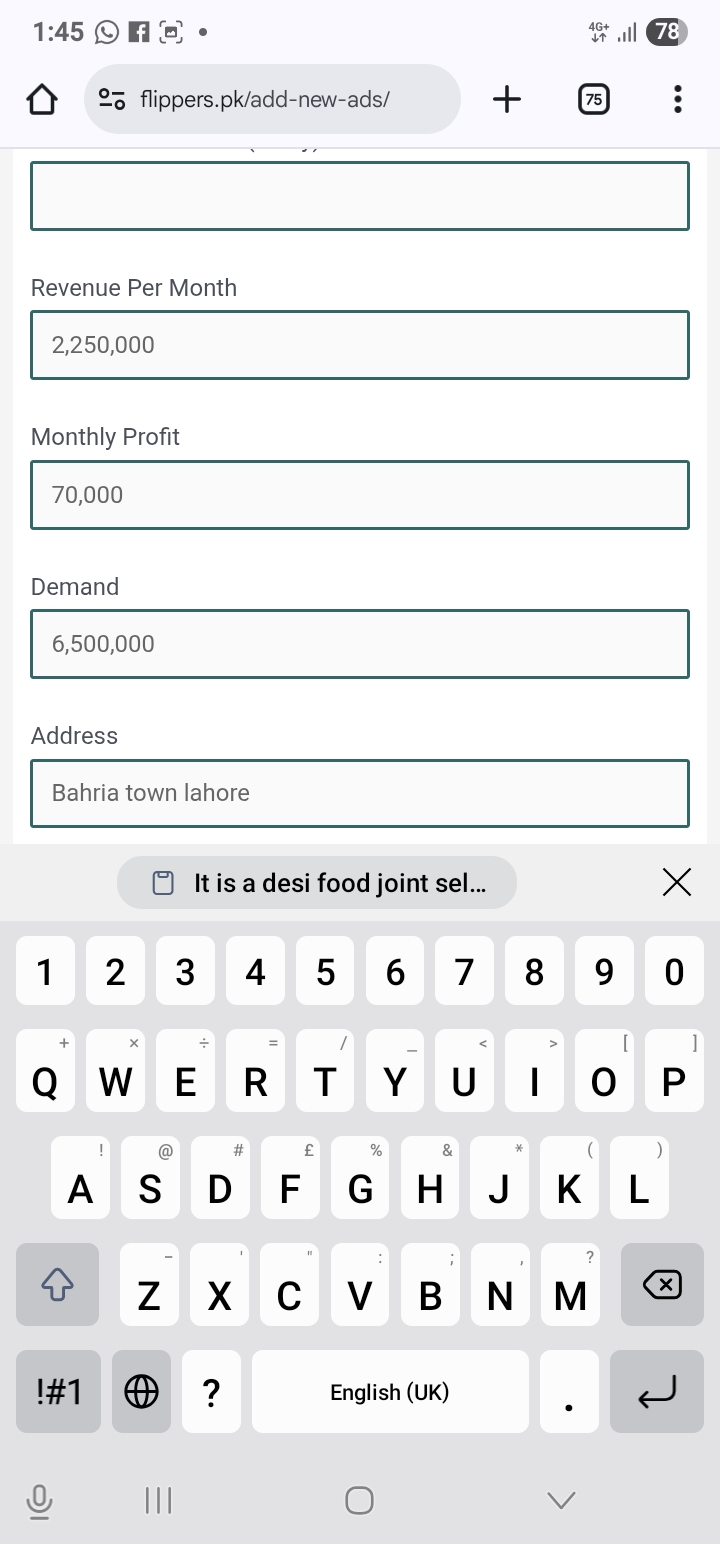Dismiss the clipboard suggestion with X

(677, 882)
